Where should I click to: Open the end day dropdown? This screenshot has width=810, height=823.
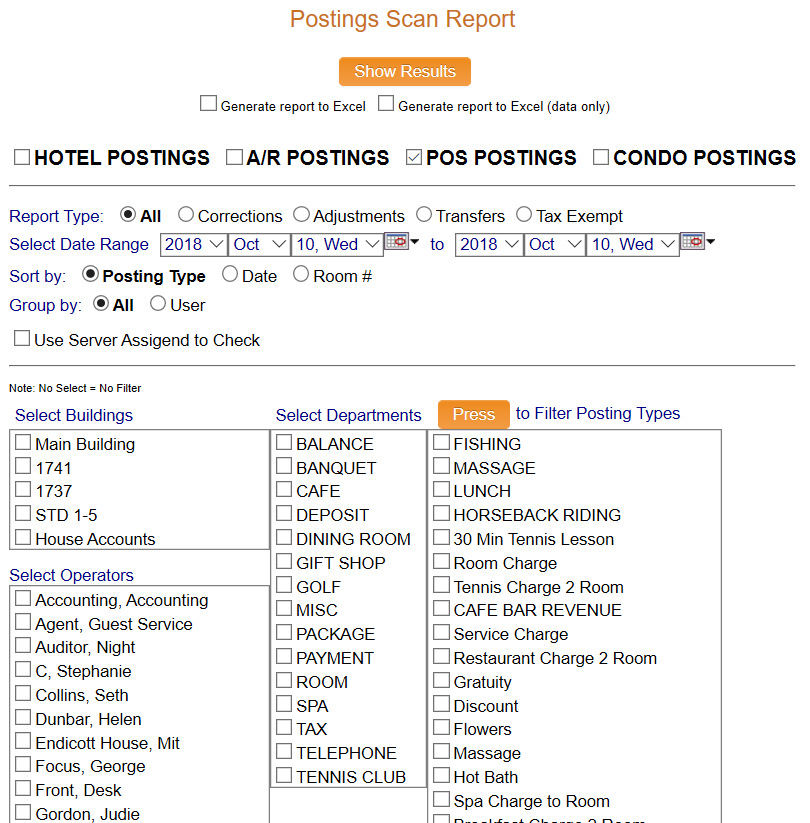(x=632, y=244)
